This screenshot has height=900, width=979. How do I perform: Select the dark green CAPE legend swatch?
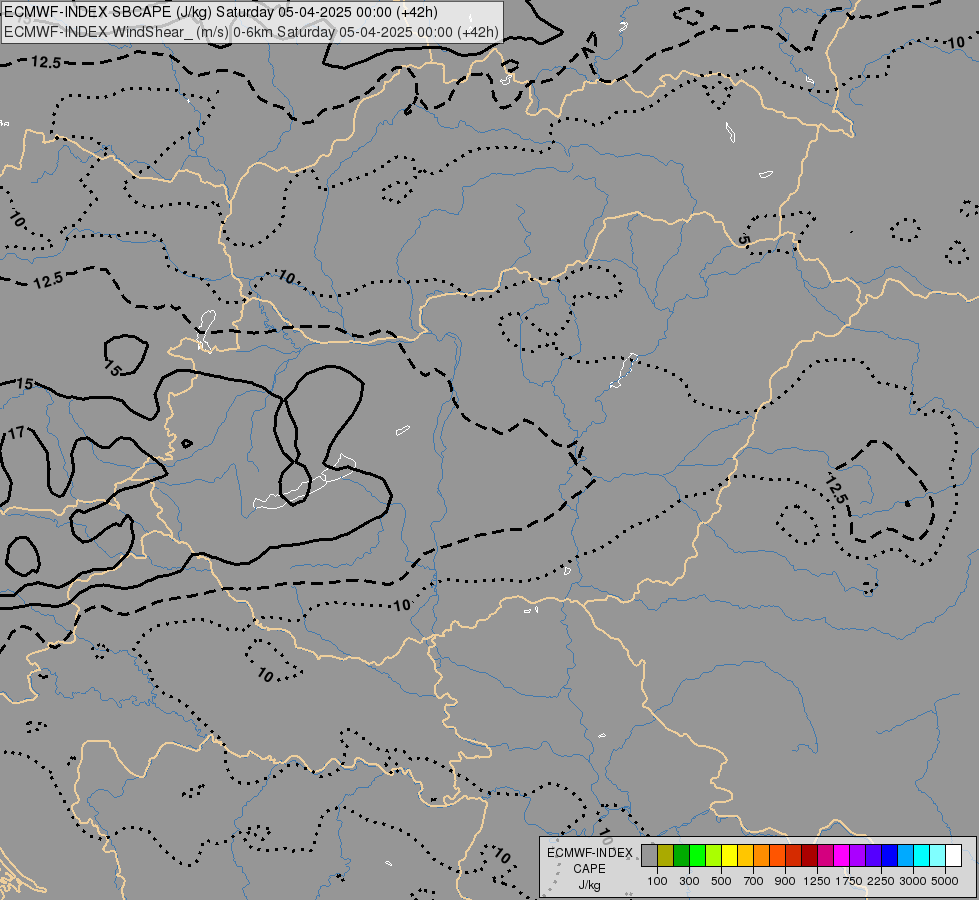tap(681, 855)
